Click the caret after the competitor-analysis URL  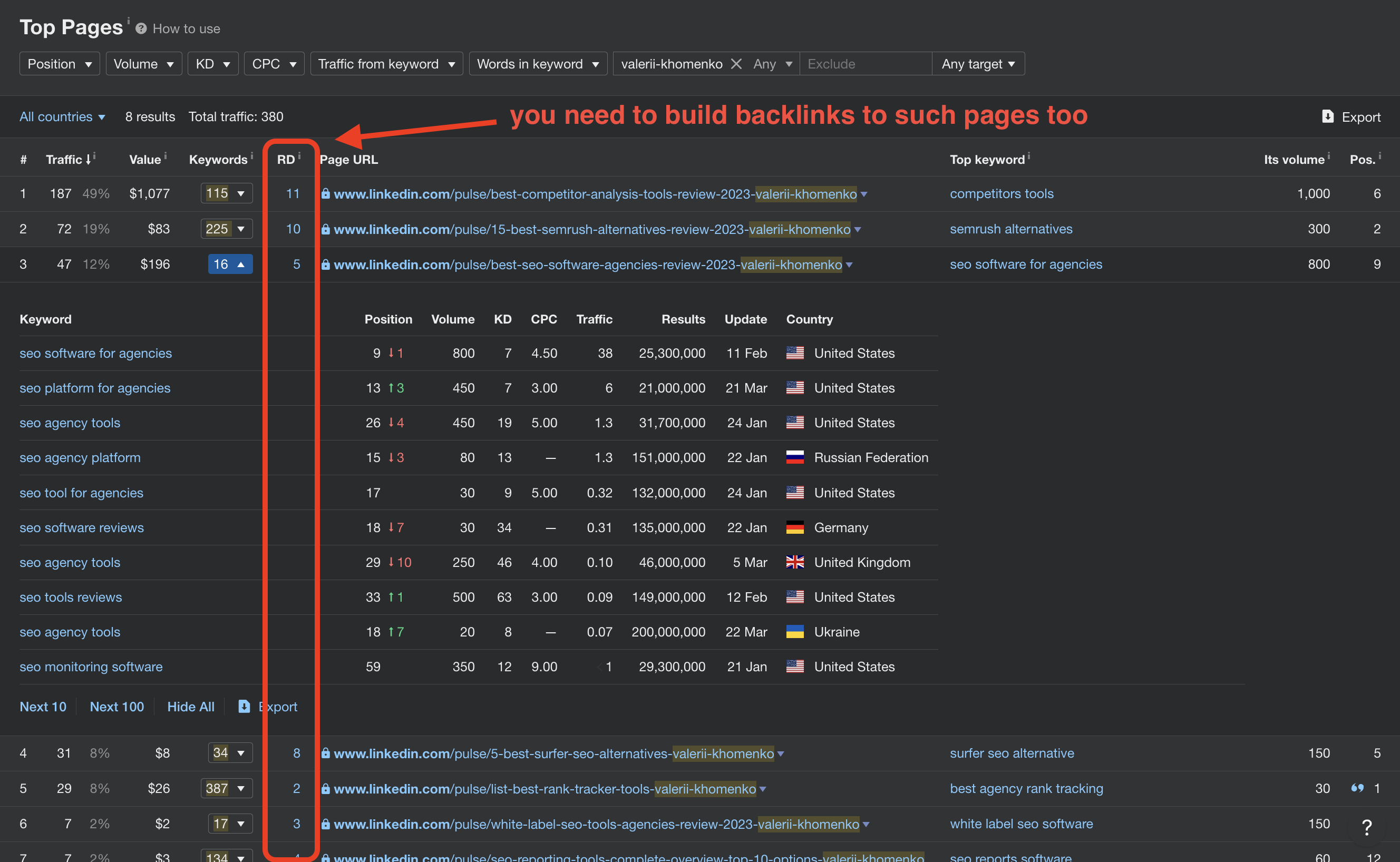click(864, 194)
